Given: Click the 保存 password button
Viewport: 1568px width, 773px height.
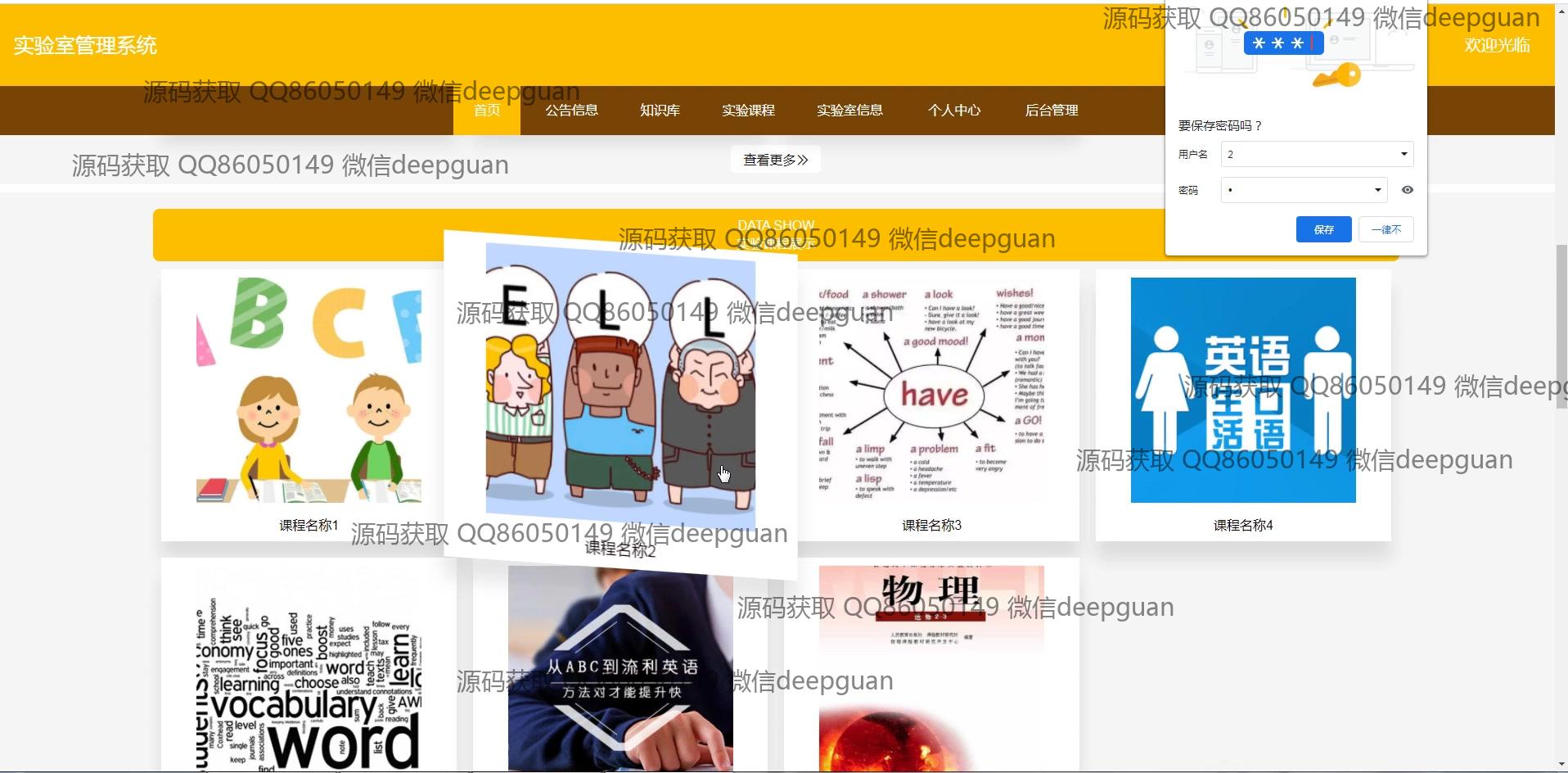Looking at the screenshot, I should pyautogui.click(x=1323, y=229).
